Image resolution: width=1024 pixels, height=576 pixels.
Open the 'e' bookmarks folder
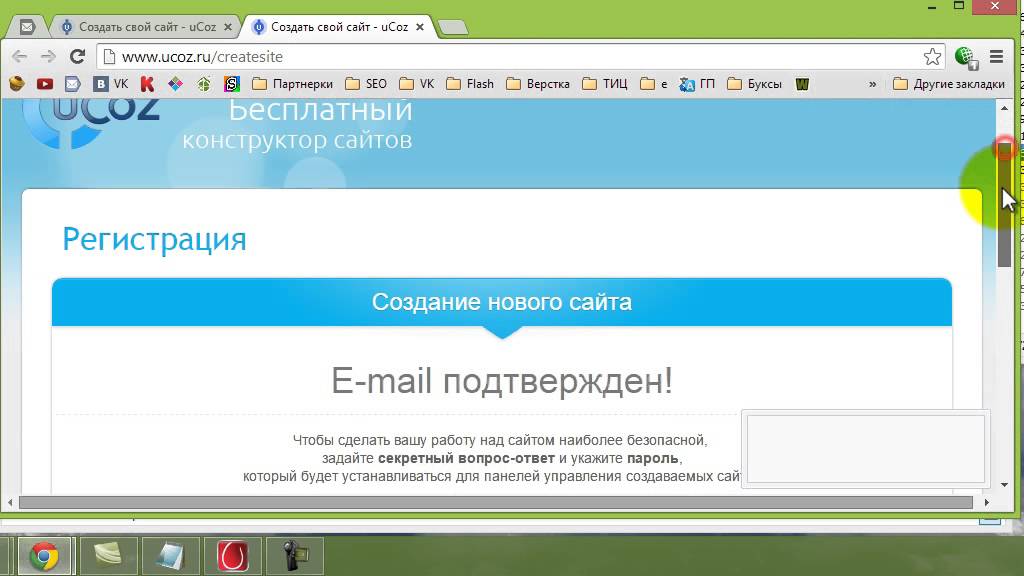click(654, 84)
